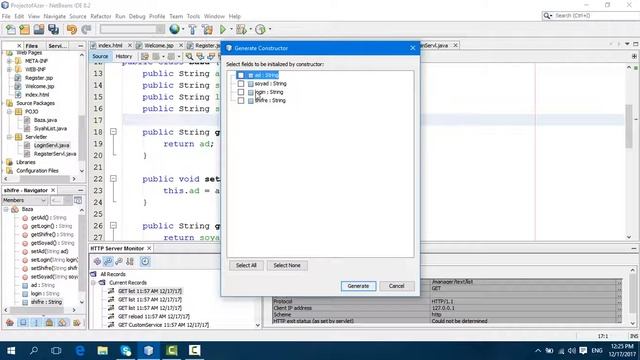Click the Undo arrow icon
Image resolution: width=640 pixels, height=360 pixels.
click(x=72, y=29)
